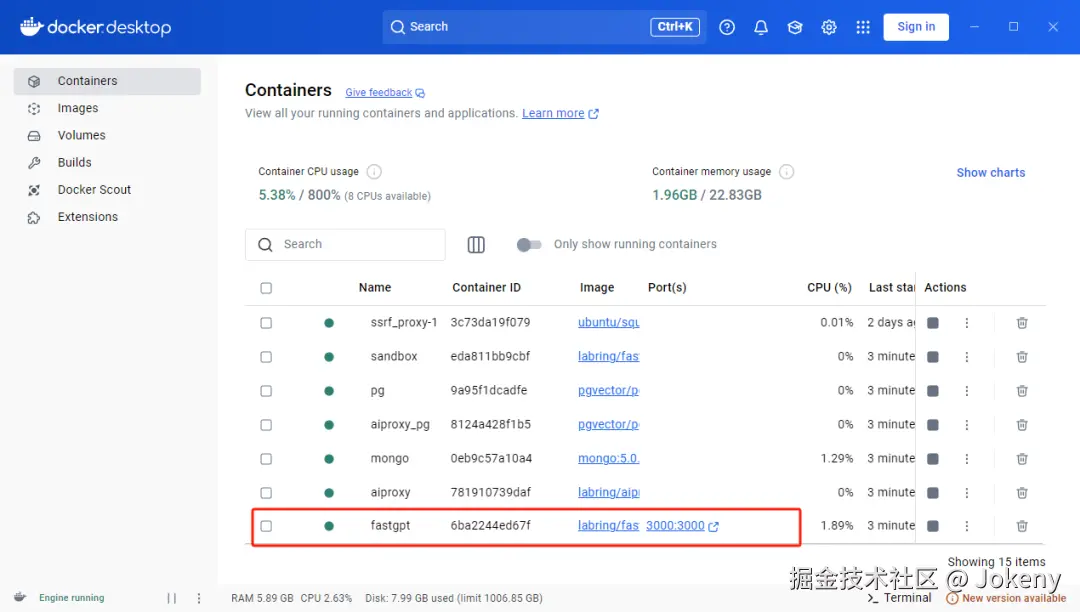Screen dimensions: 1080x612
Task: Check the mongo row checkbox
Action: pos(266,458)
